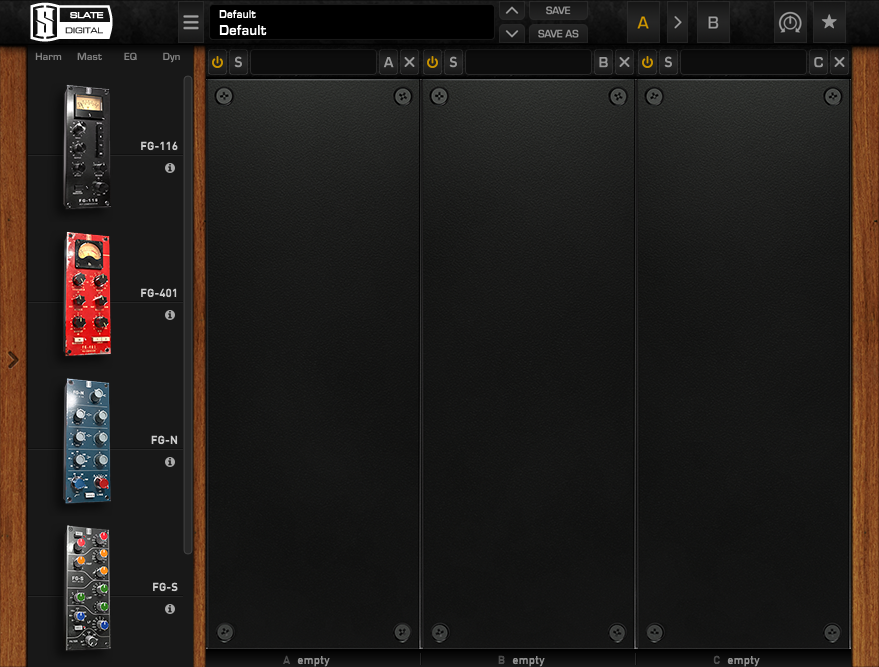Open the notifications bell icon
879x667 pixels.
(x=790, y=21)
